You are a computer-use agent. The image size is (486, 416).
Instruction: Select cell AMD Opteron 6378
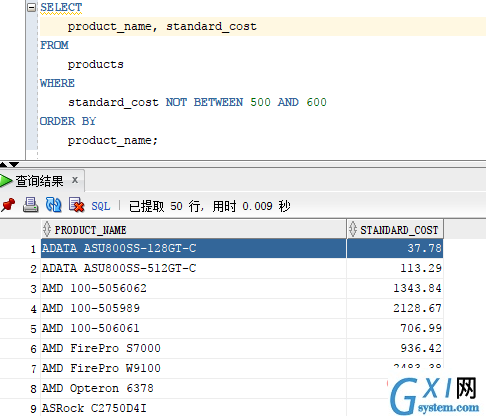pyautogui.click(x=193, y=388)
